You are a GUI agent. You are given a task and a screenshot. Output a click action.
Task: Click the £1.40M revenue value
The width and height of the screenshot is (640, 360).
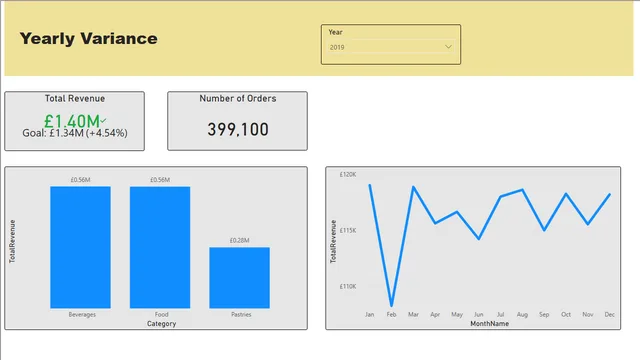(72, 121)
